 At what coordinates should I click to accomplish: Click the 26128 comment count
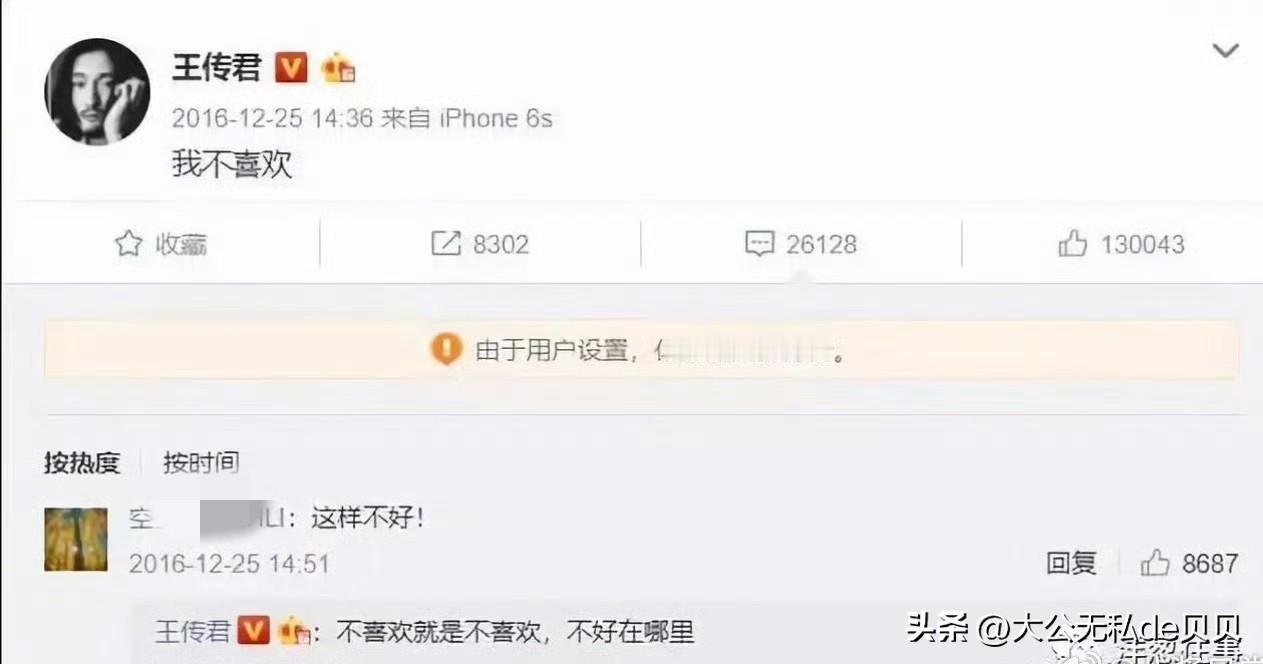pyautogui.click(x=821, y=244)
